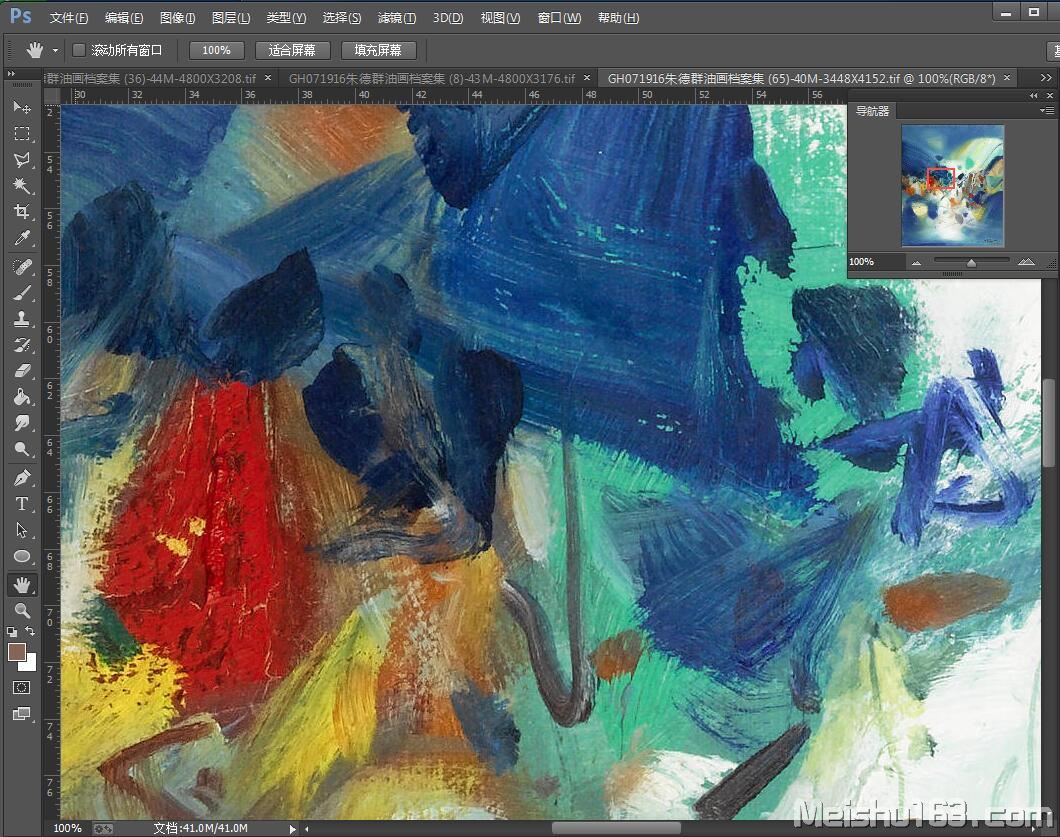1060x837 pixels.
Task: Select the Path Selection tool
Action: (x=22, y=530)
